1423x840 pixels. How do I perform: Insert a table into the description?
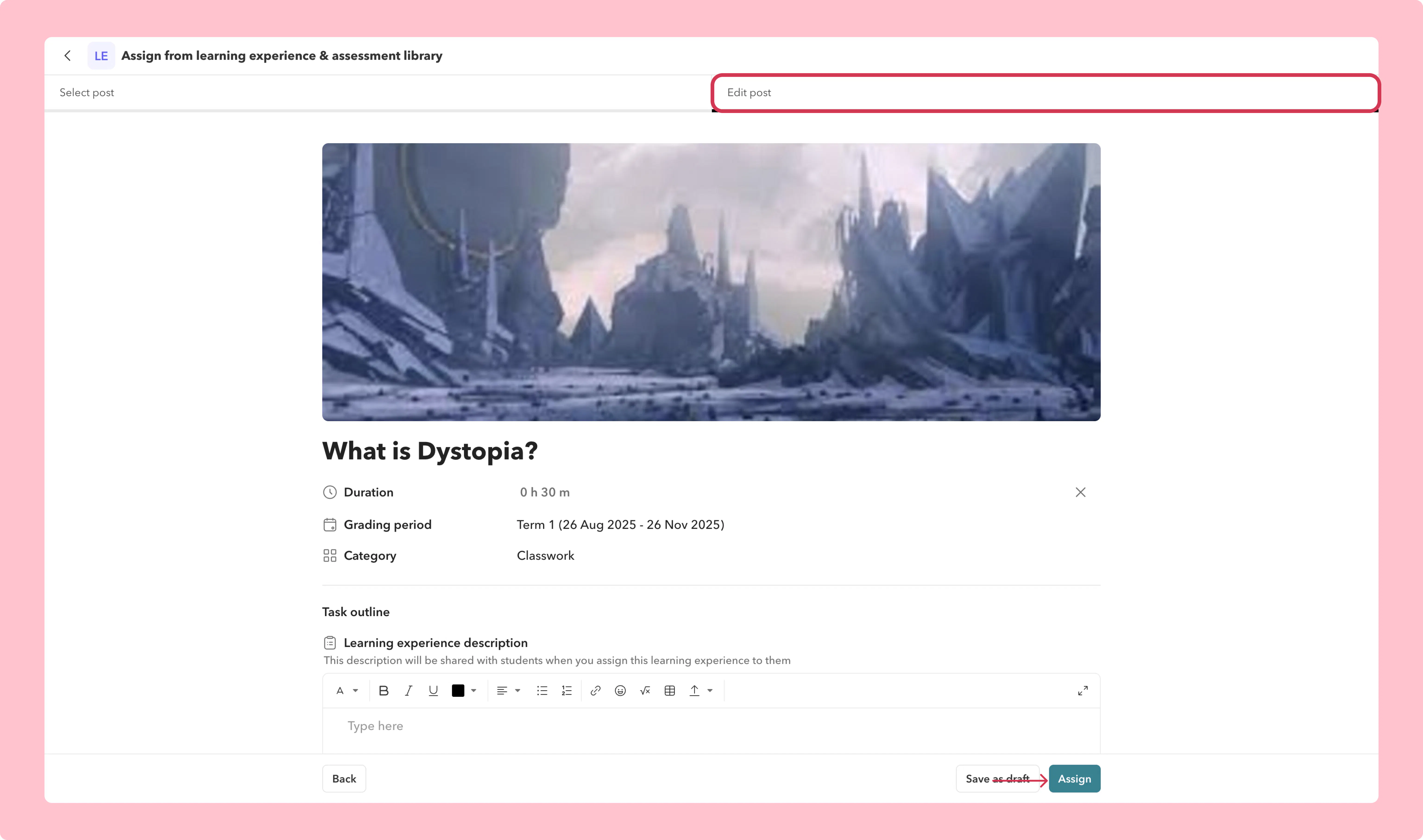coord(670,691)
